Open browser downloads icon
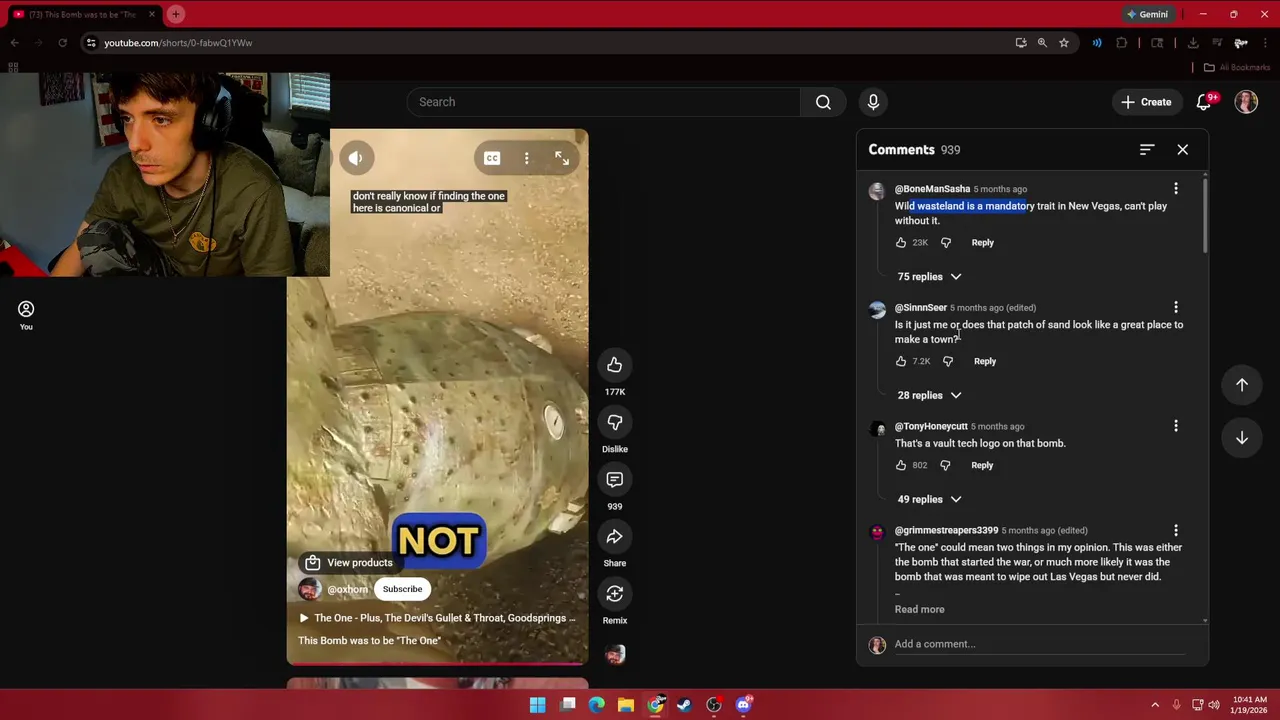 (1193, 43)
